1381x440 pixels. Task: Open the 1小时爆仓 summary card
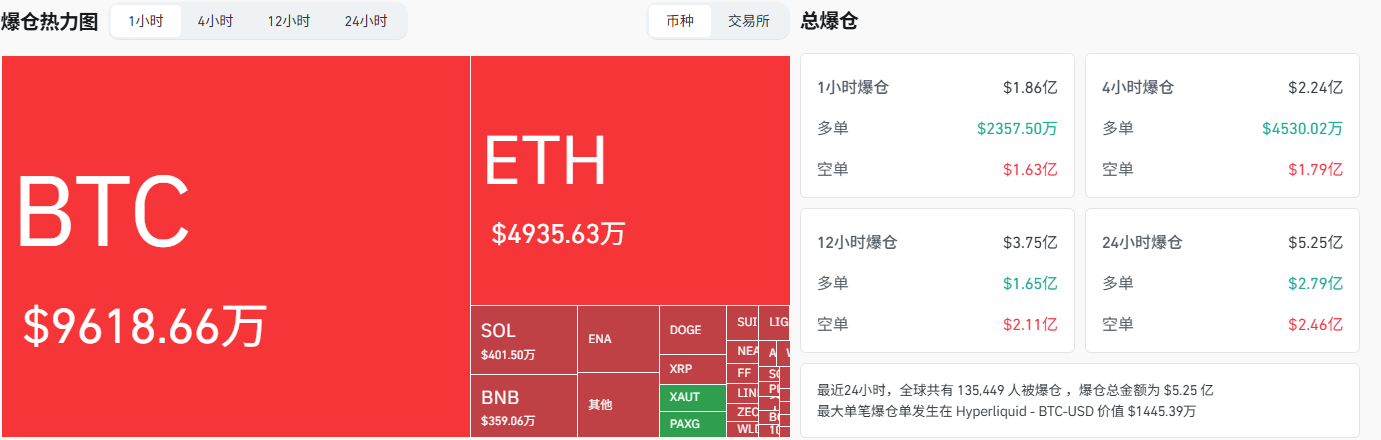pyautogui.click(x=937, y=126)
